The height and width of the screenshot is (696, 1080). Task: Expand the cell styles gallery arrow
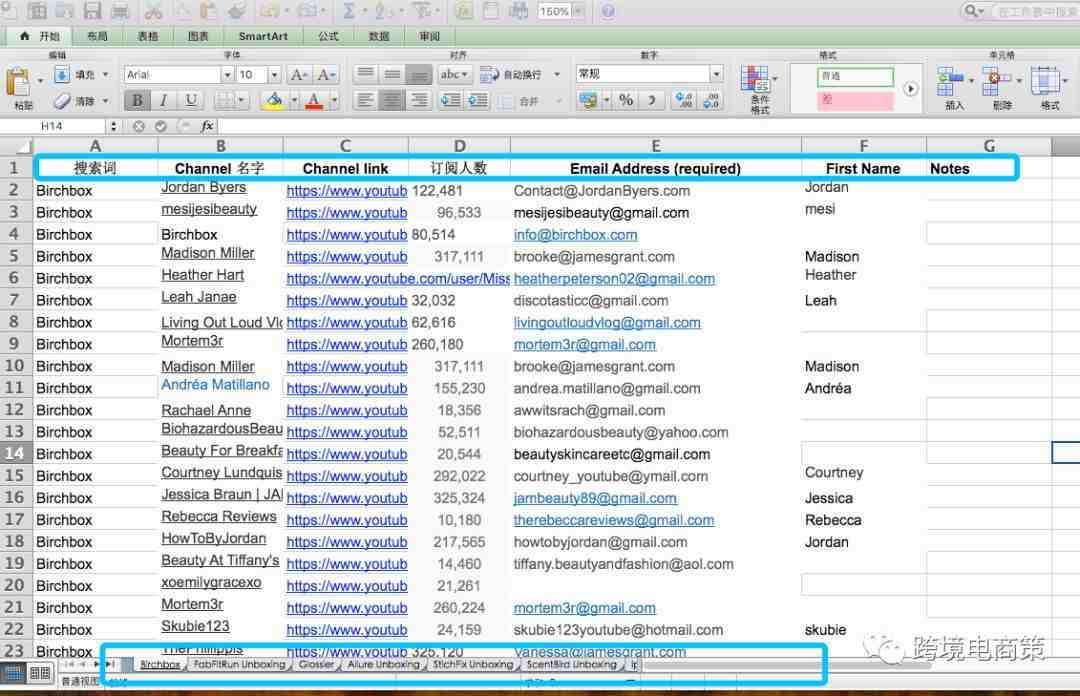[x=910, y=89]
